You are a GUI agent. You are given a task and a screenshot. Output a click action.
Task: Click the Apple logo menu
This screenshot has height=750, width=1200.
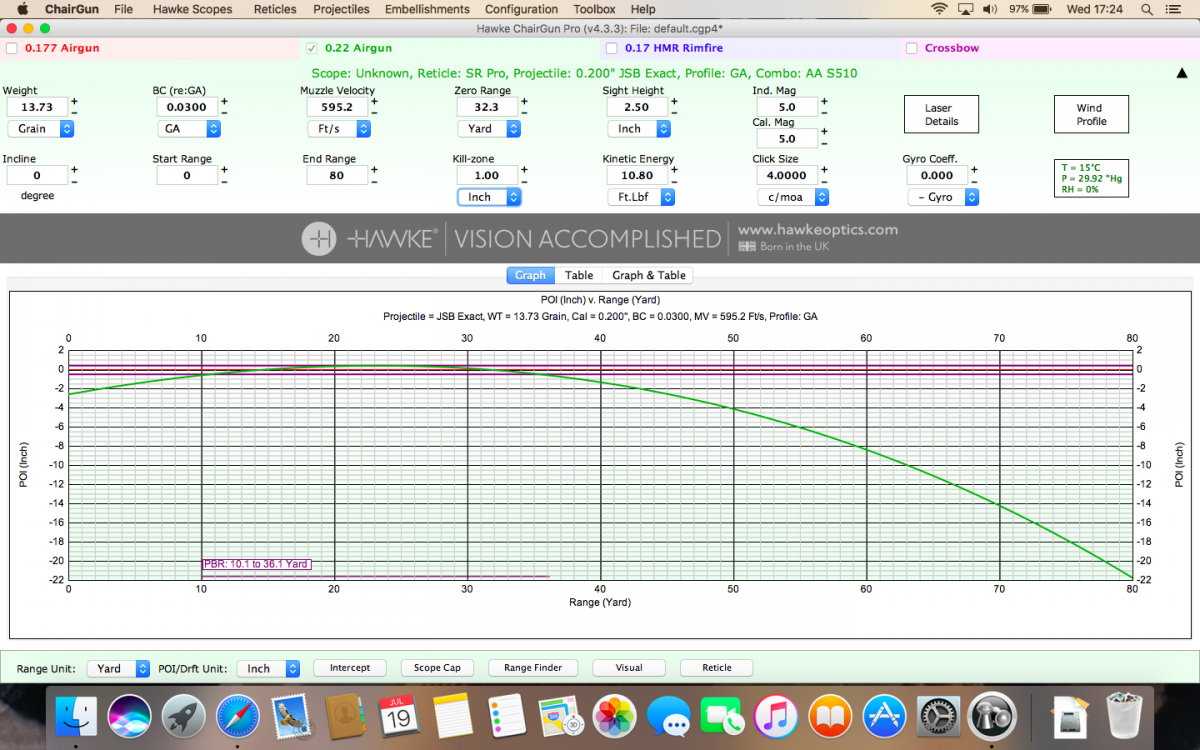22,9
